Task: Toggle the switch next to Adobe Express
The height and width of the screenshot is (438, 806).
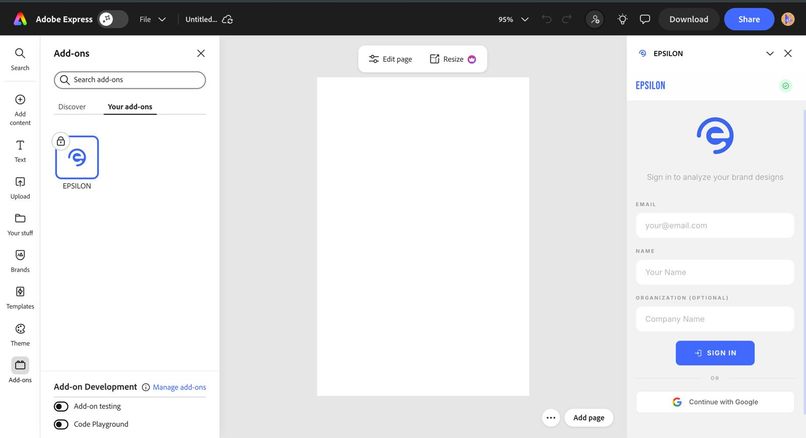Action: pos(113,19)
